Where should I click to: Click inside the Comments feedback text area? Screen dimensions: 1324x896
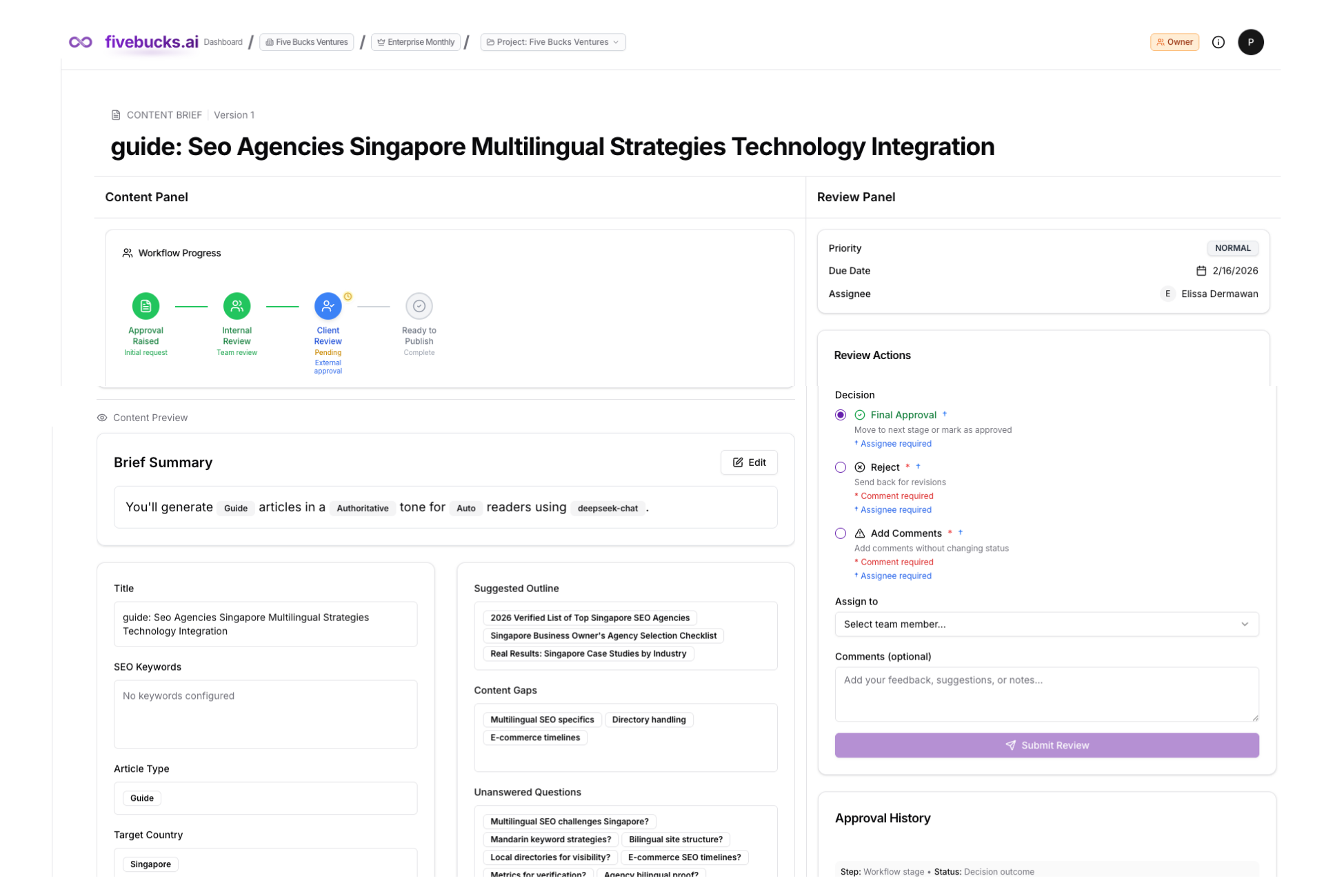[1046, 694]
